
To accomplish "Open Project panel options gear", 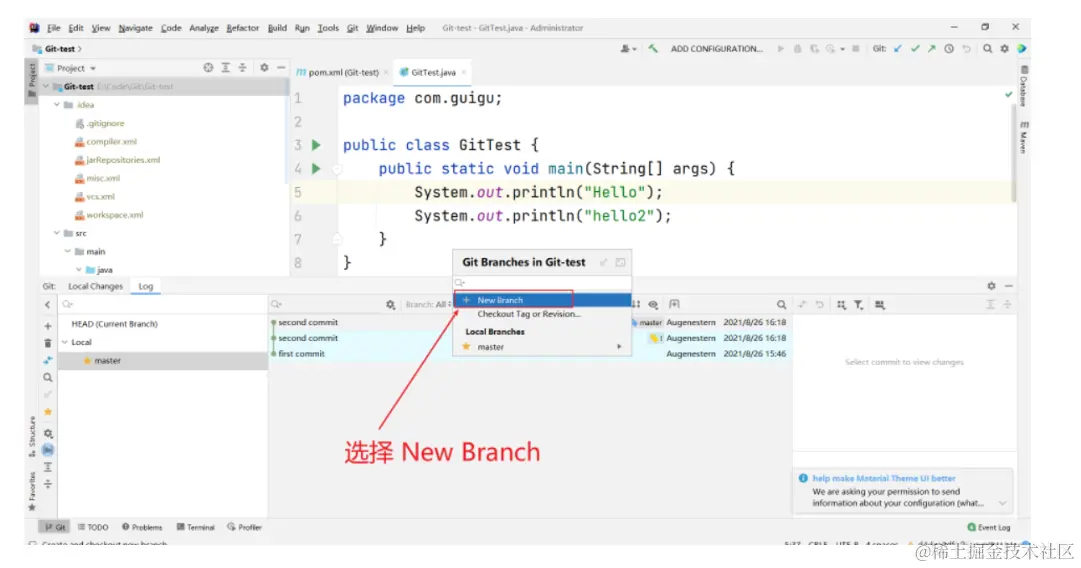I will click(264, 68).
